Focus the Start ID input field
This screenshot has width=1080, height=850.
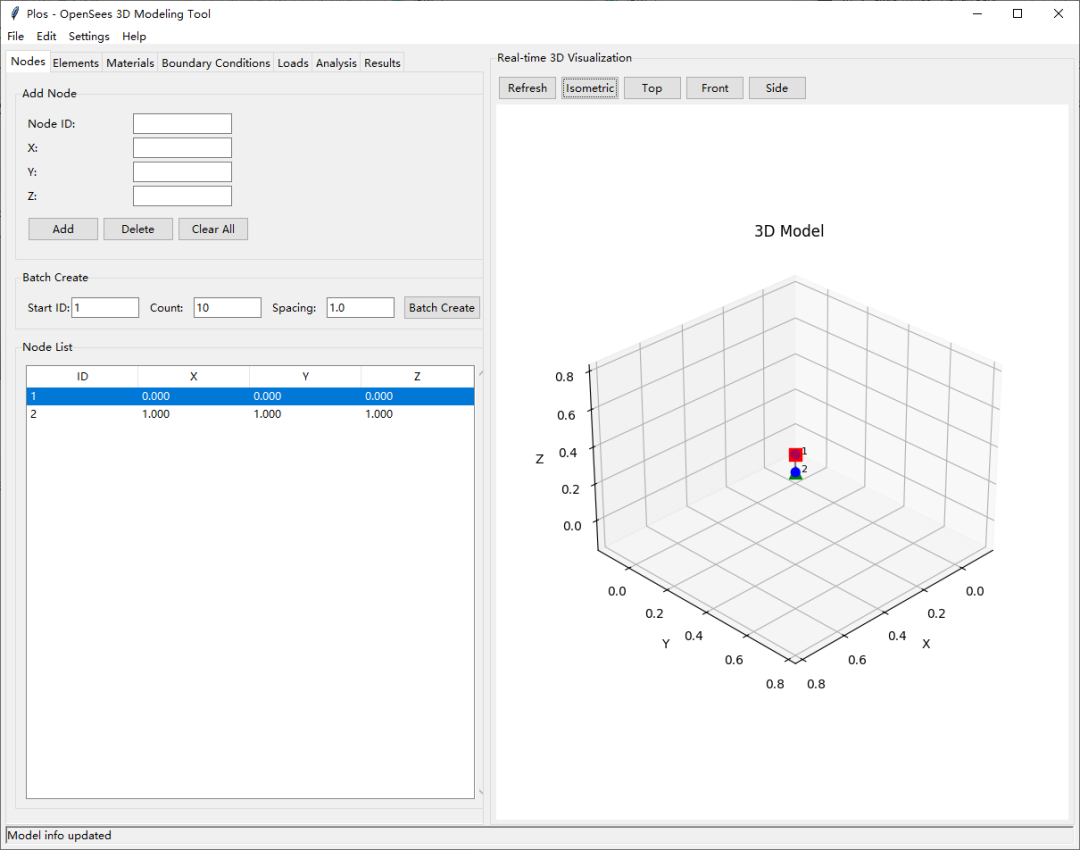105,308
